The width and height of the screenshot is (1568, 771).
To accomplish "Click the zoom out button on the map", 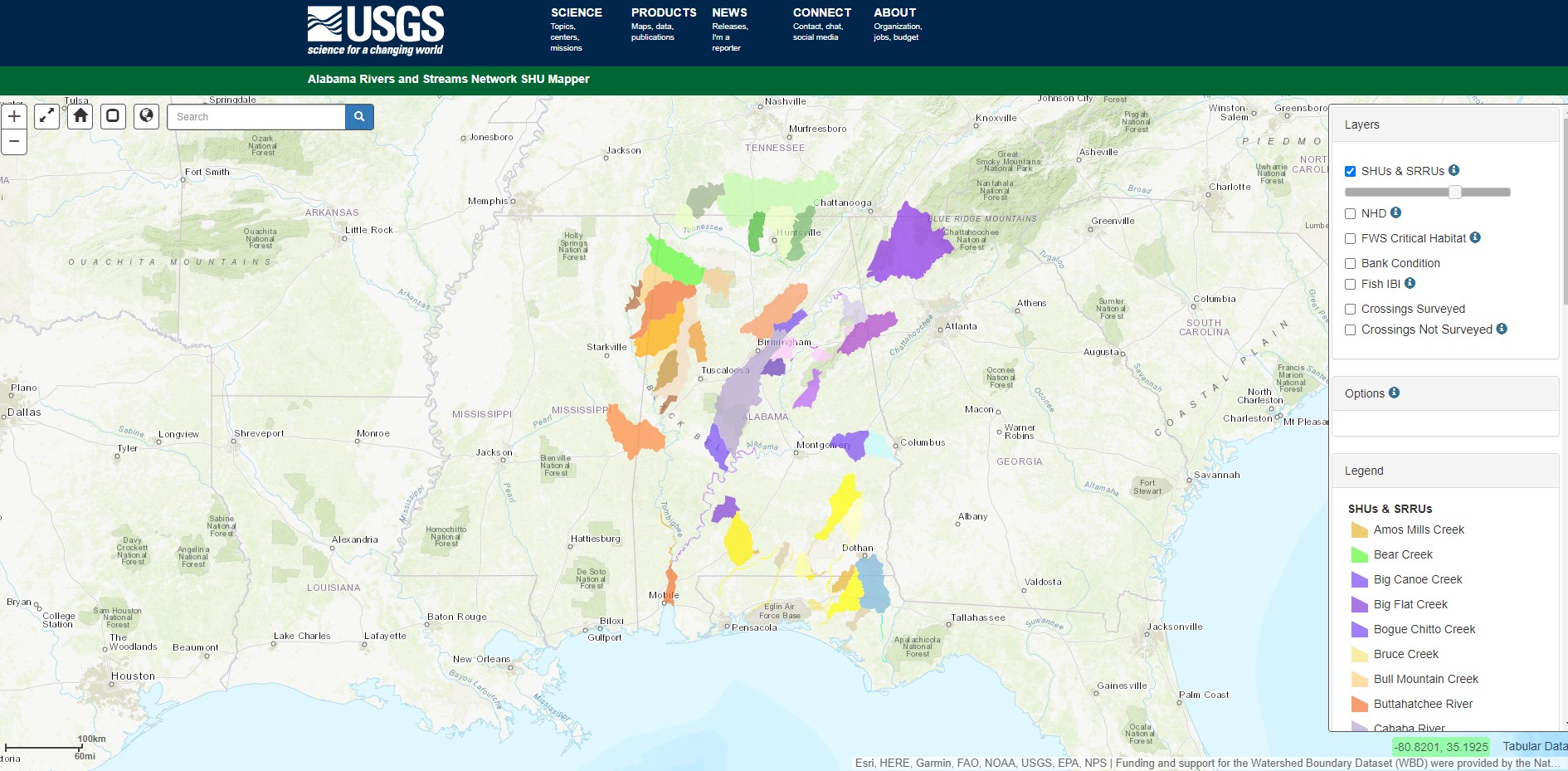I will (13, 142).
